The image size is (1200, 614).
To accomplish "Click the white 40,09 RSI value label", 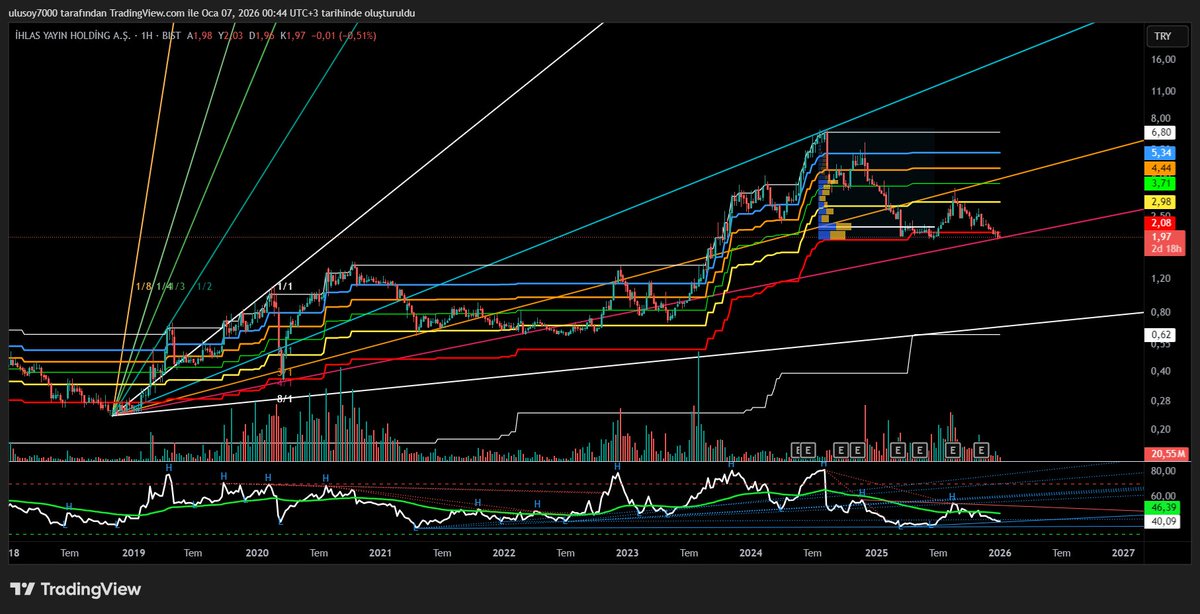I will 1162,522.
